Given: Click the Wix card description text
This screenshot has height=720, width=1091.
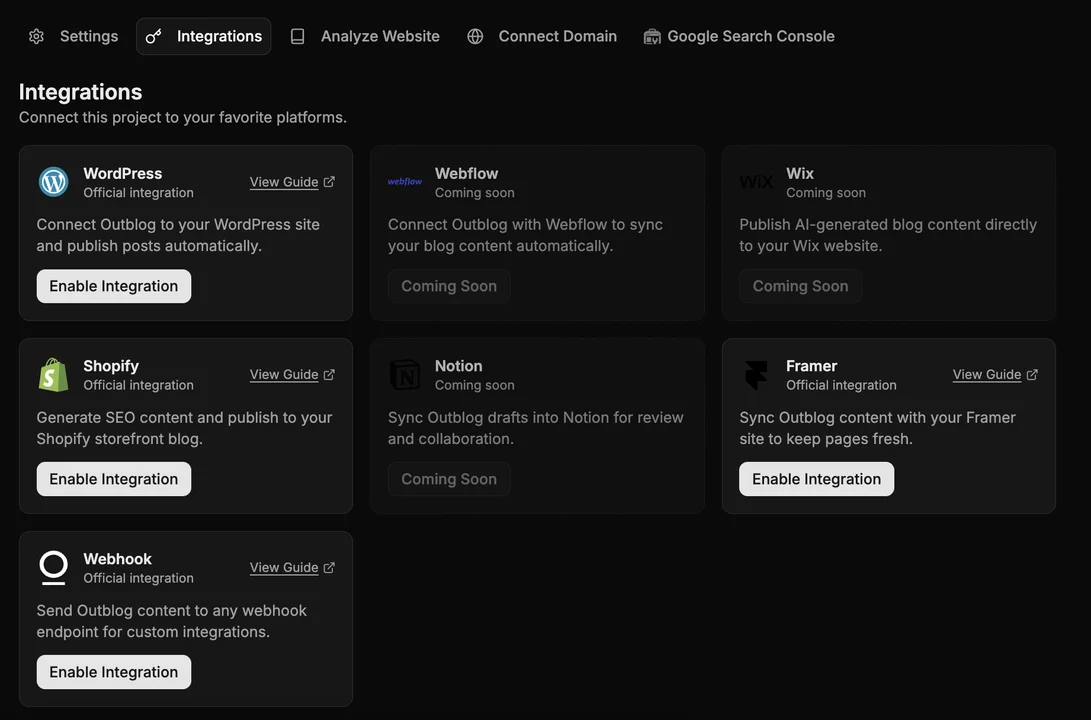Looking at the screenshot, I should click(888, 235).
